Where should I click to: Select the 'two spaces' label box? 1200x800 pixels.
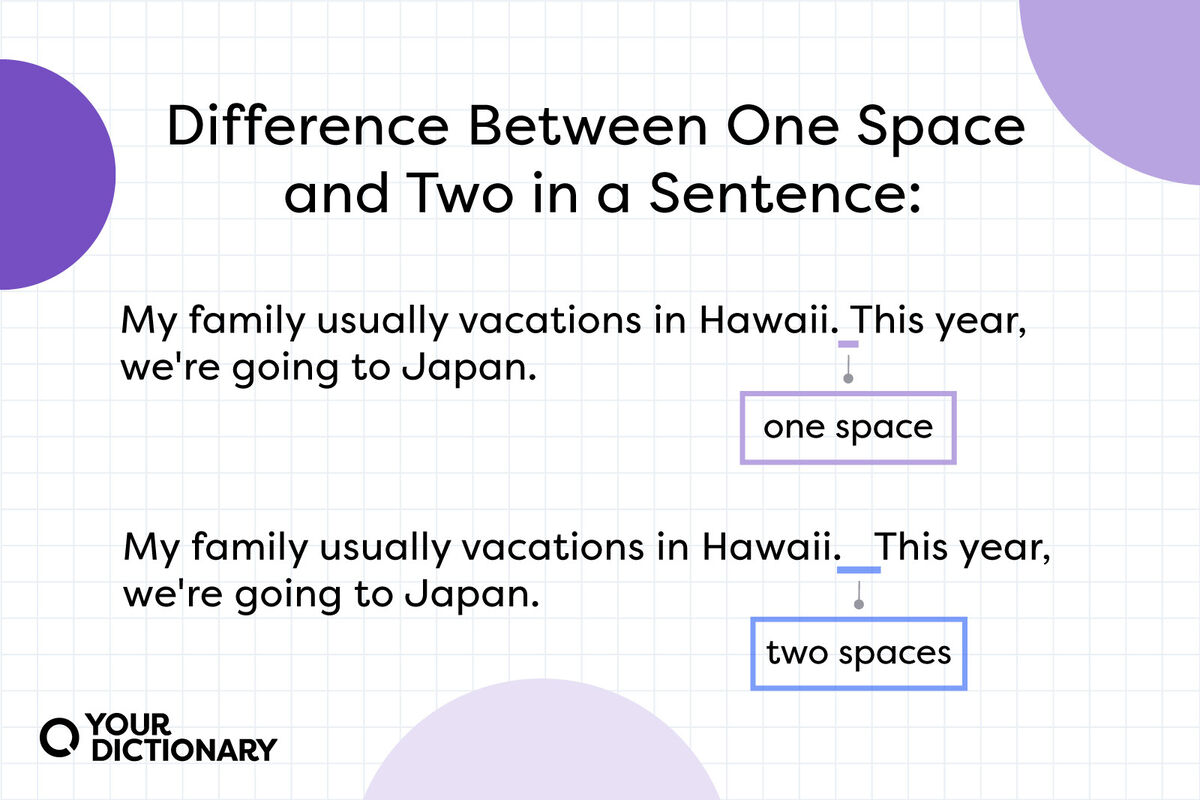859,654
